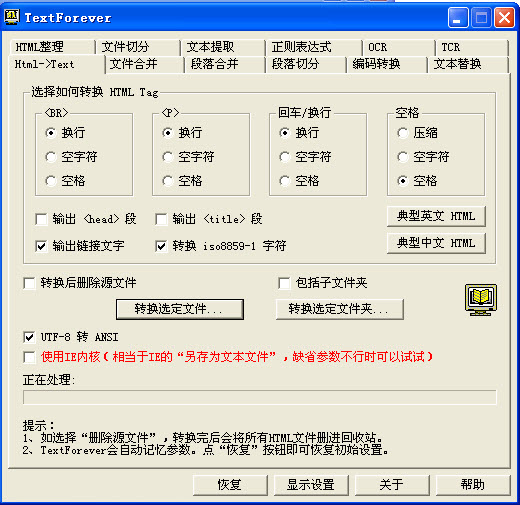This screenshot has height=505, width=520.
Task: Enable 转换后删除源文件 checkbox
Action: (29, 283)
